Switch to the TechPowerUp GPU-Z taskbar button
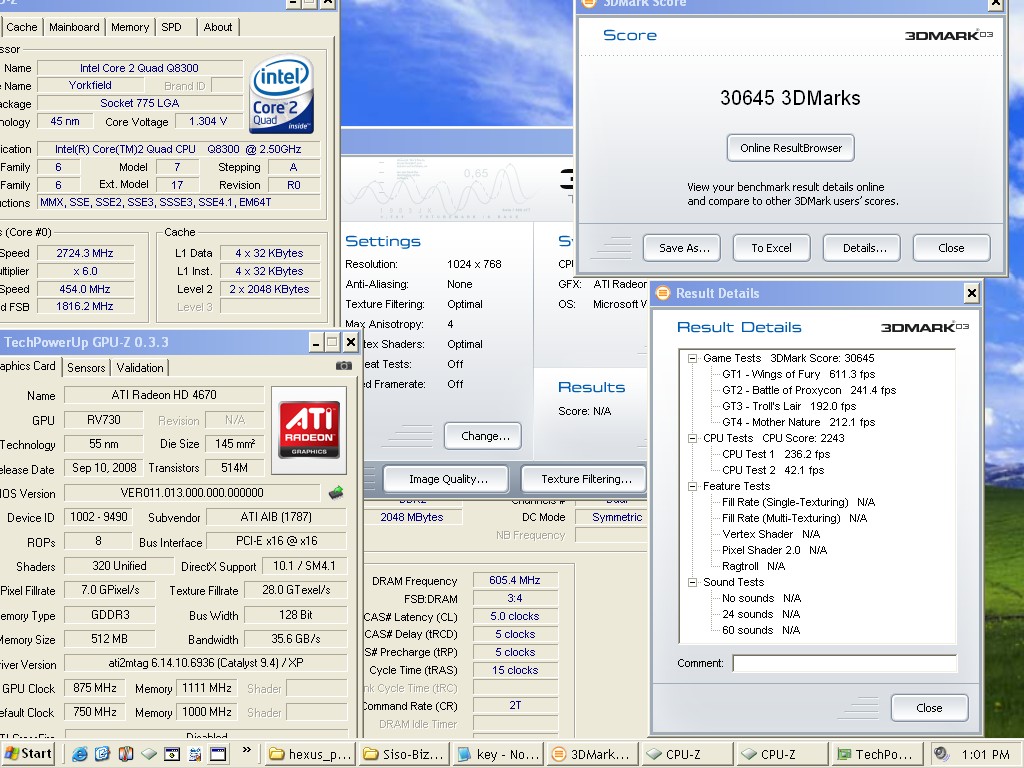1024x768 pixels. pos(876,754)
